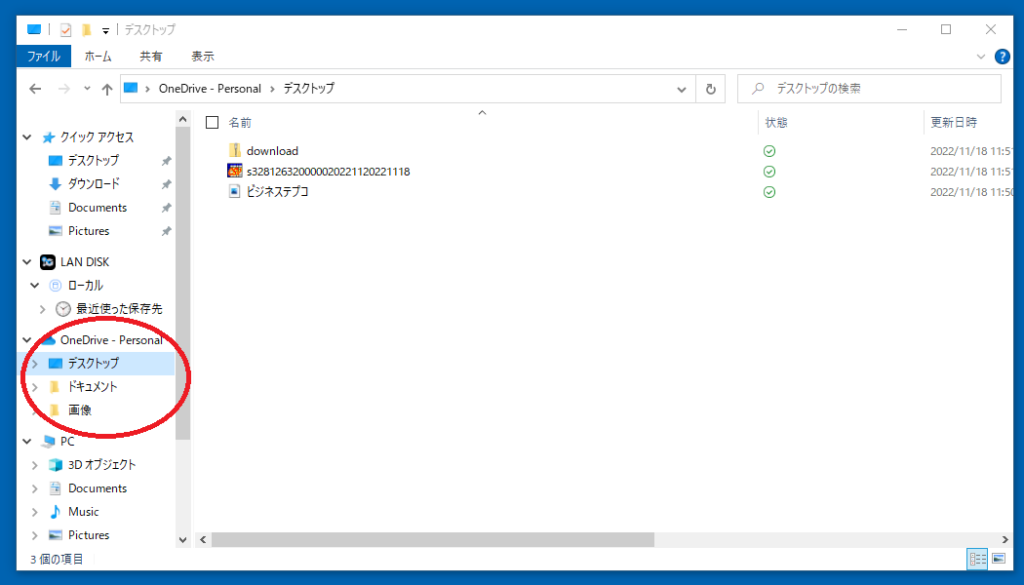The width and height of the screenshot is (1024, 585).
Task: Expand the ribbon with the chevron
Action: coord(980,57)
